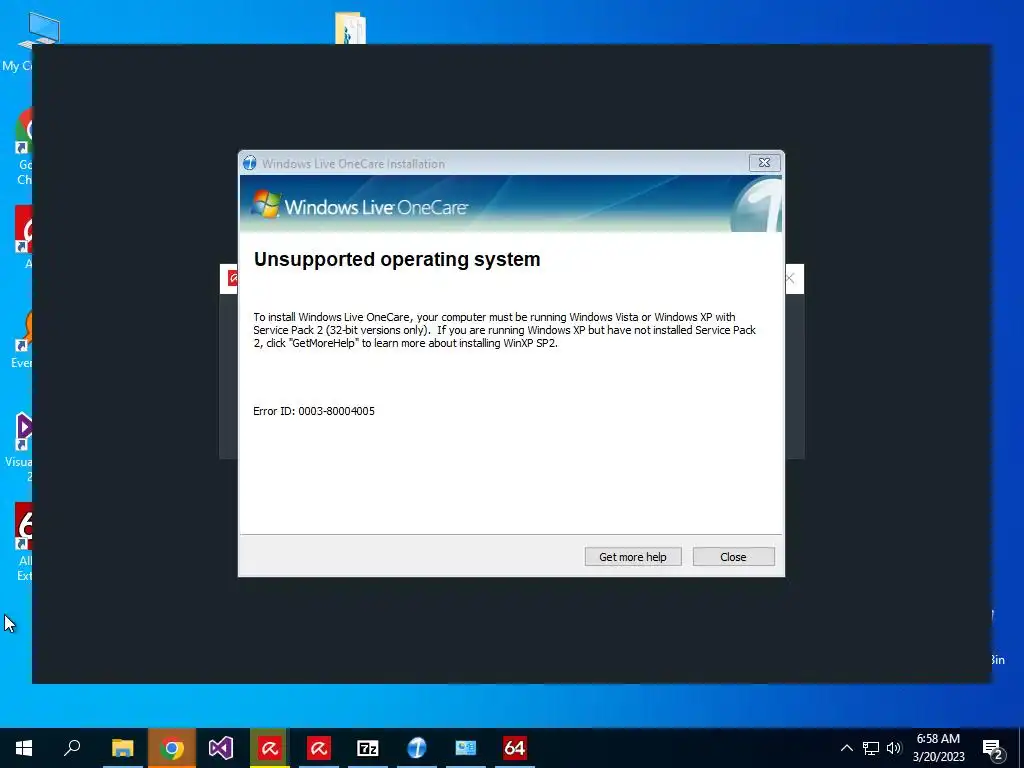The width and height of the screenshot is (1024, 768).
Task: Close the OneCare error dialog via Close button
Action: tap(733, 556)
